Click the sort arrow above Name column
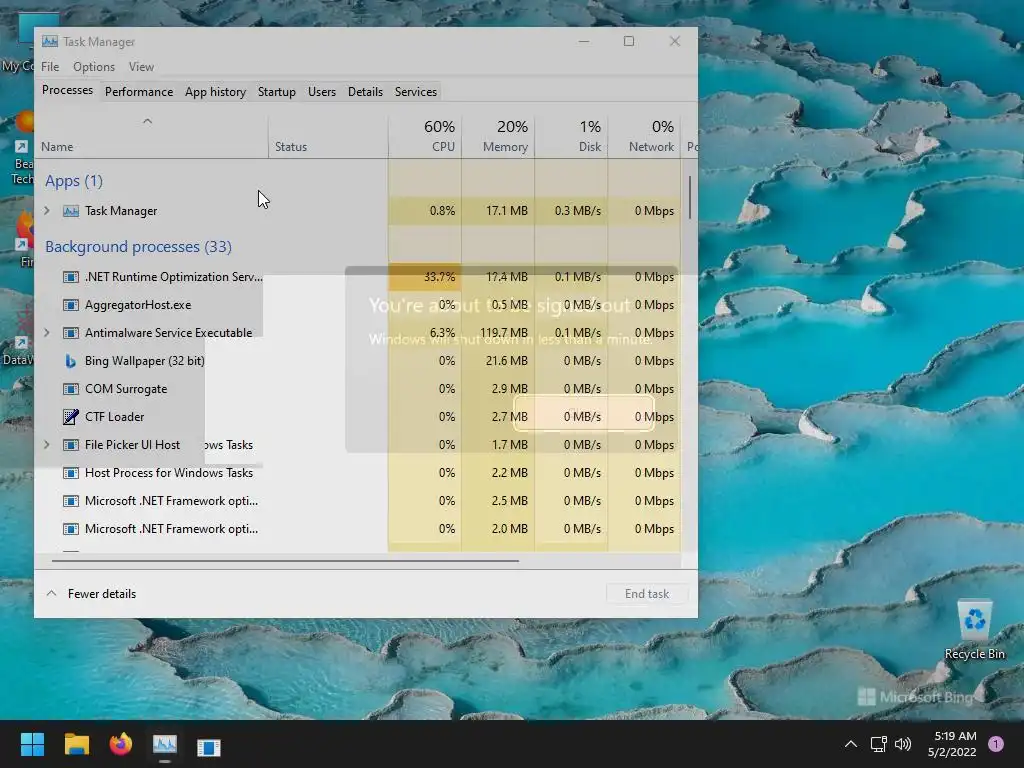 click(x=148, y=121)
